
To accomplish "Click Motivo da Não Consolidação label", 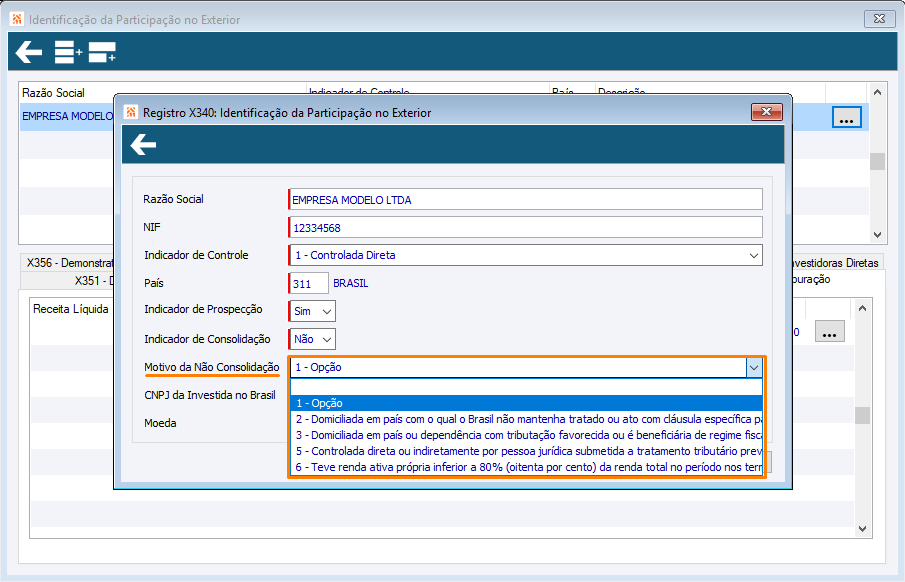I will click(x=212, y=367).
